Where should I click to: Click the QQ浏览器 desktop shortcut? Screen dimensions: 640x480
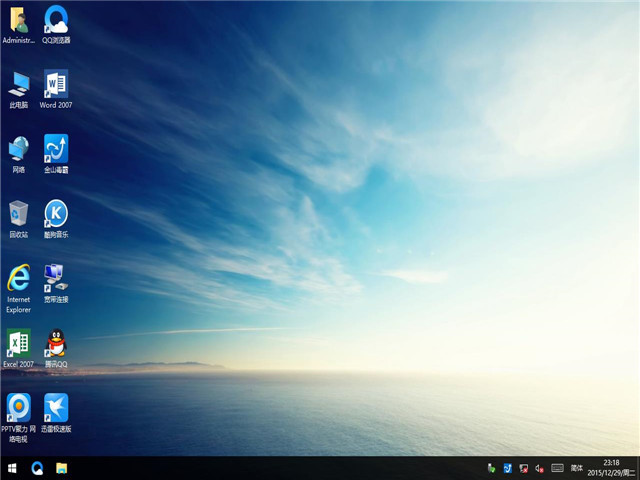point(56,19)
